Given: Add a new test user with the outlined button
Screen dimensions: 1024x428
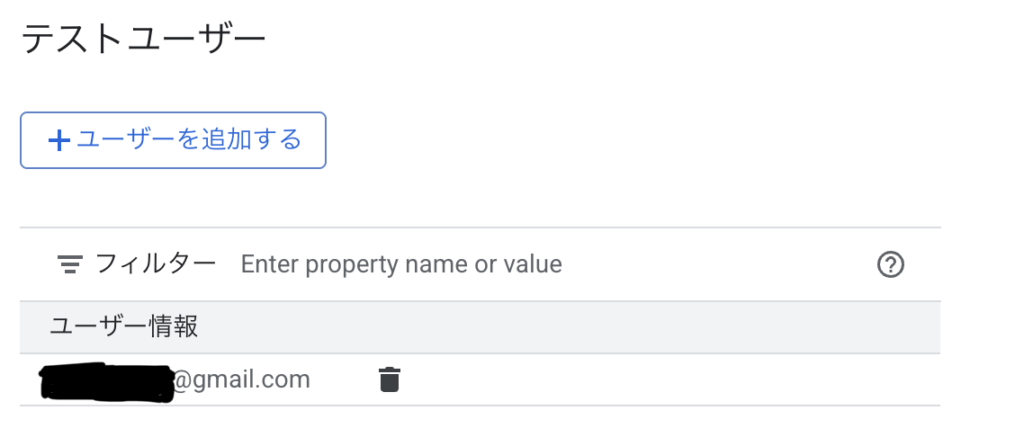Looking at the screenshot, I should point(173,140).
